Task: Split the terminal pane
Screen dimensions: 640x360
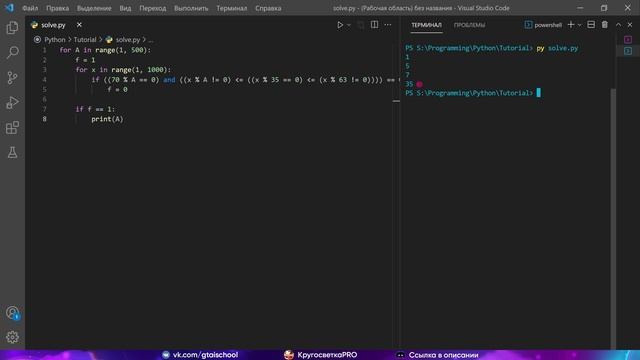Action: point(591,25)
